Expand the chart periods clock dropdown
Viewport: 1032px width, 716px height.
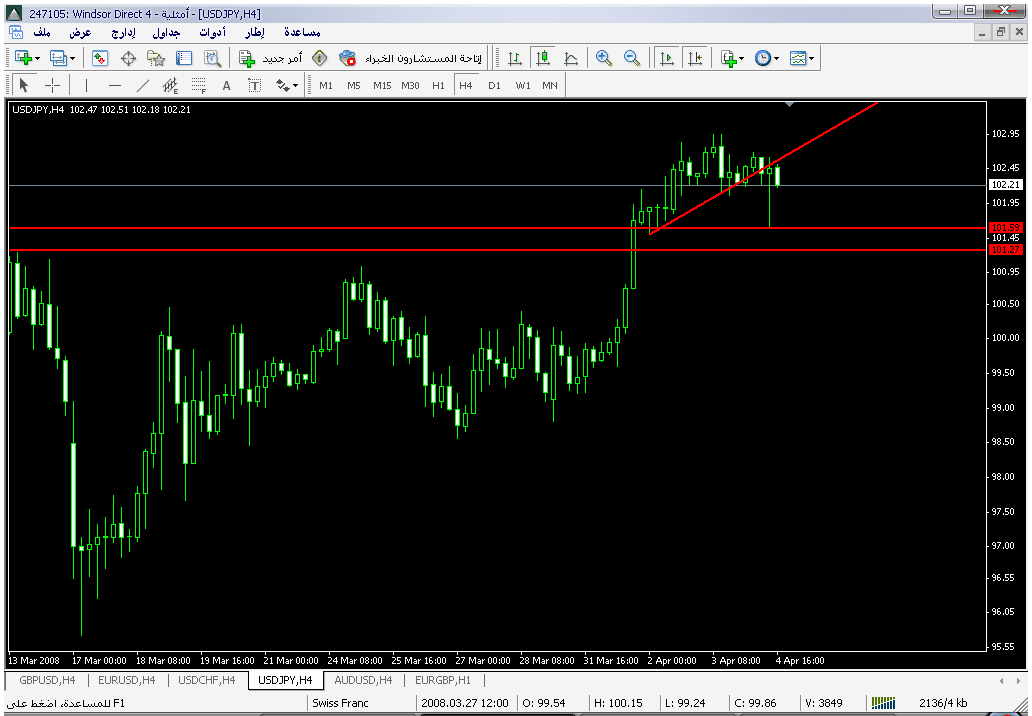click(x=767, y=58)
